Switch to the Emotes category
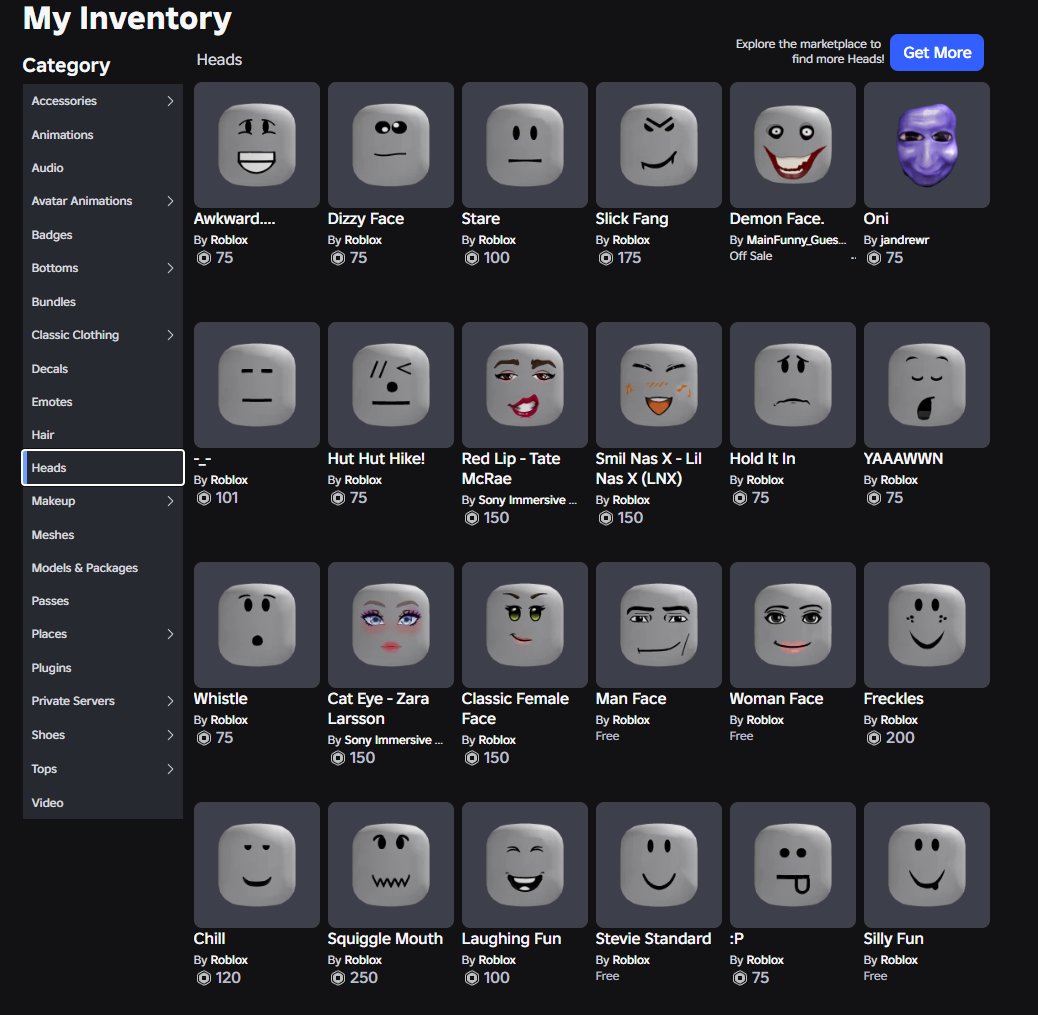The width and height of the screenshot is (1038, 1015). [103, 402]
